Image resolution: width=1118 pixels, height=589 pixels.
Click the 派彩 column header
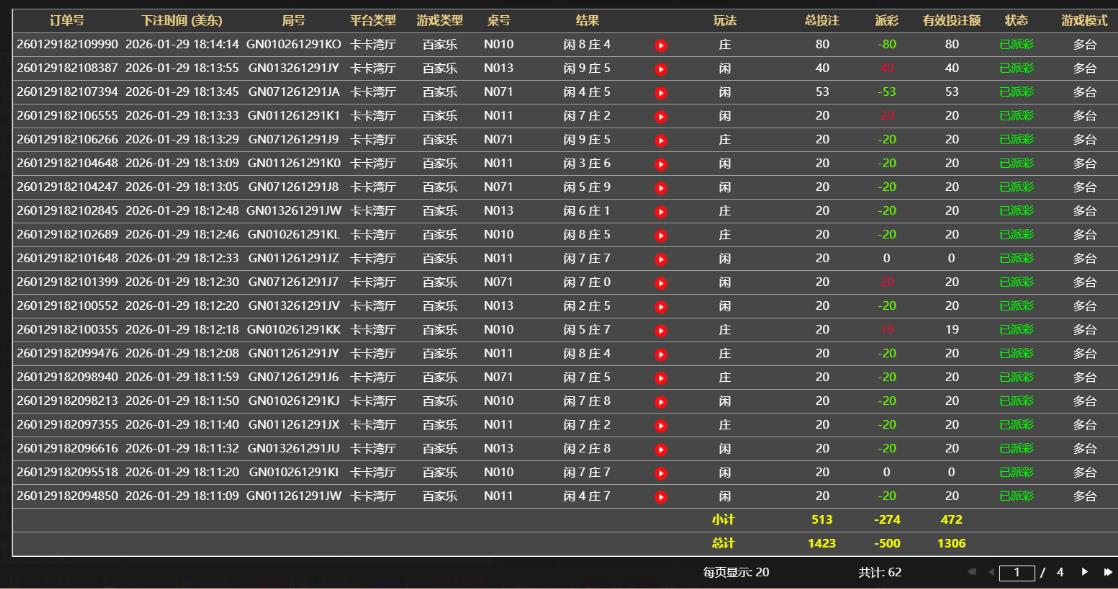[x=886, y=20]
